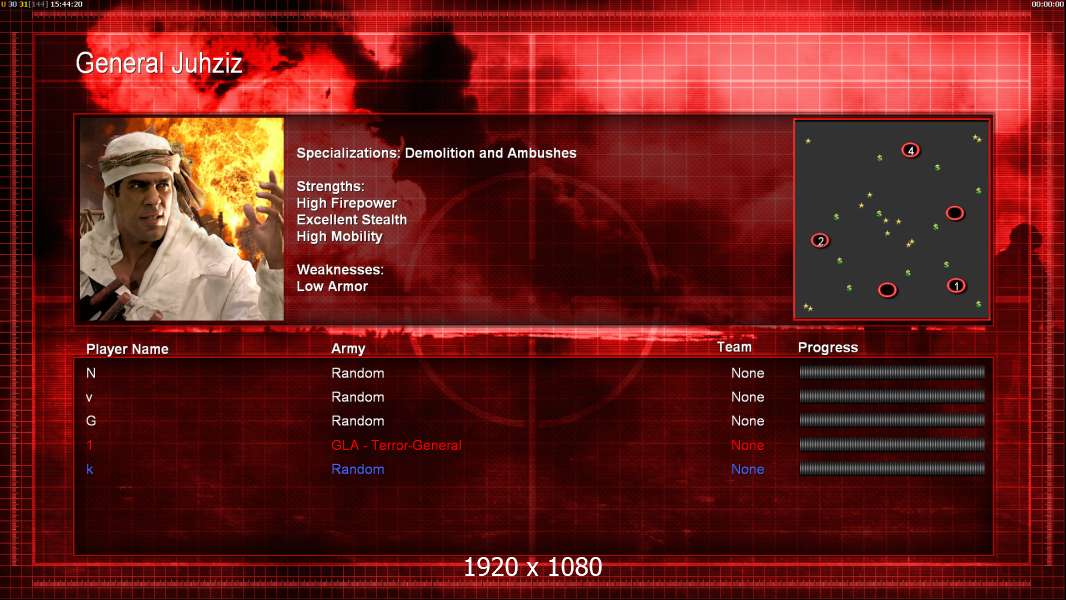Click loading progress bar for player 1
Screen dimensions: 1066x600
(892, 444)
